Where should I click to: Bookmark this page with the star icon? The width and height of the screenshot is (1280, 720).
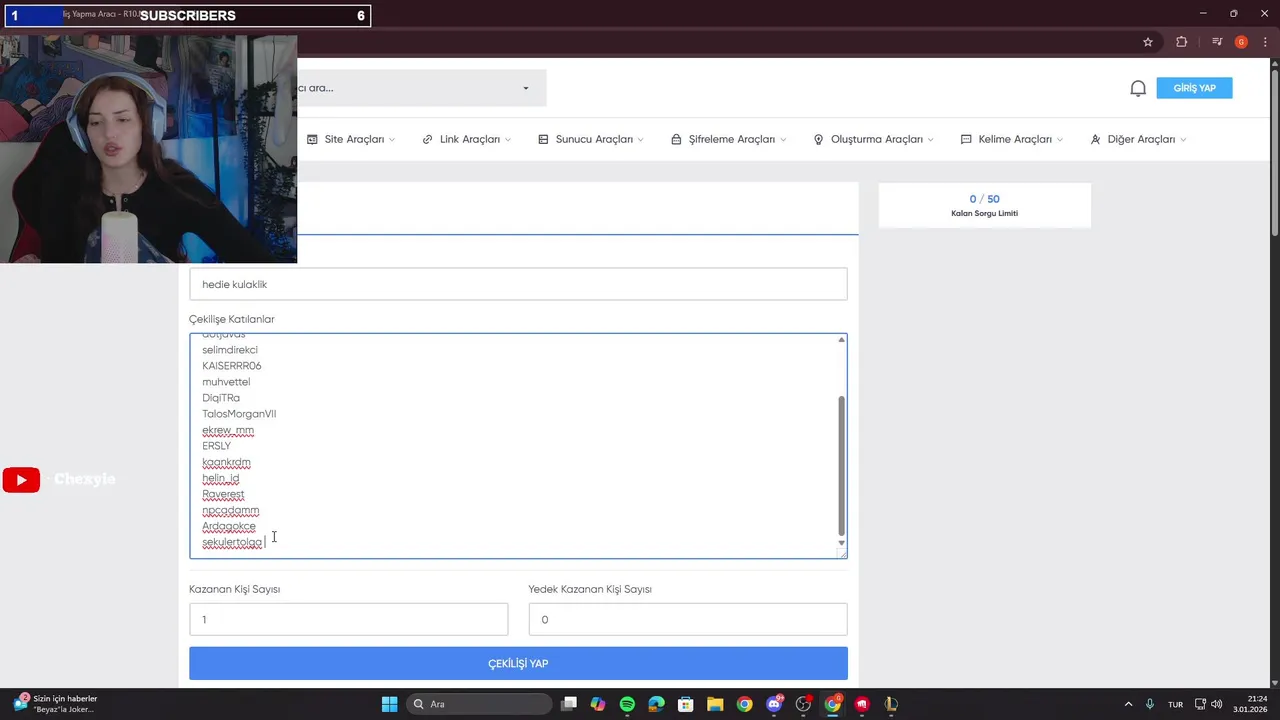1148,42
